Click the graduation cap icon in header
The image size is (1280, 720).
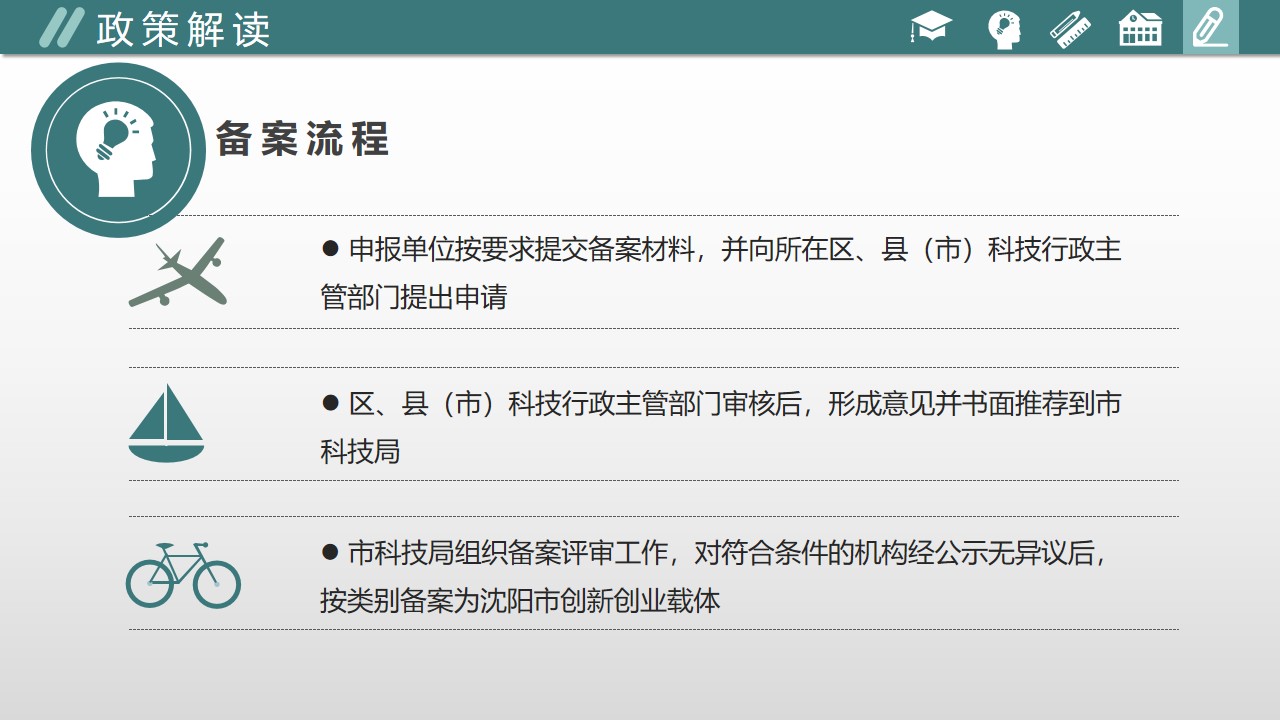tap(931, 27)
